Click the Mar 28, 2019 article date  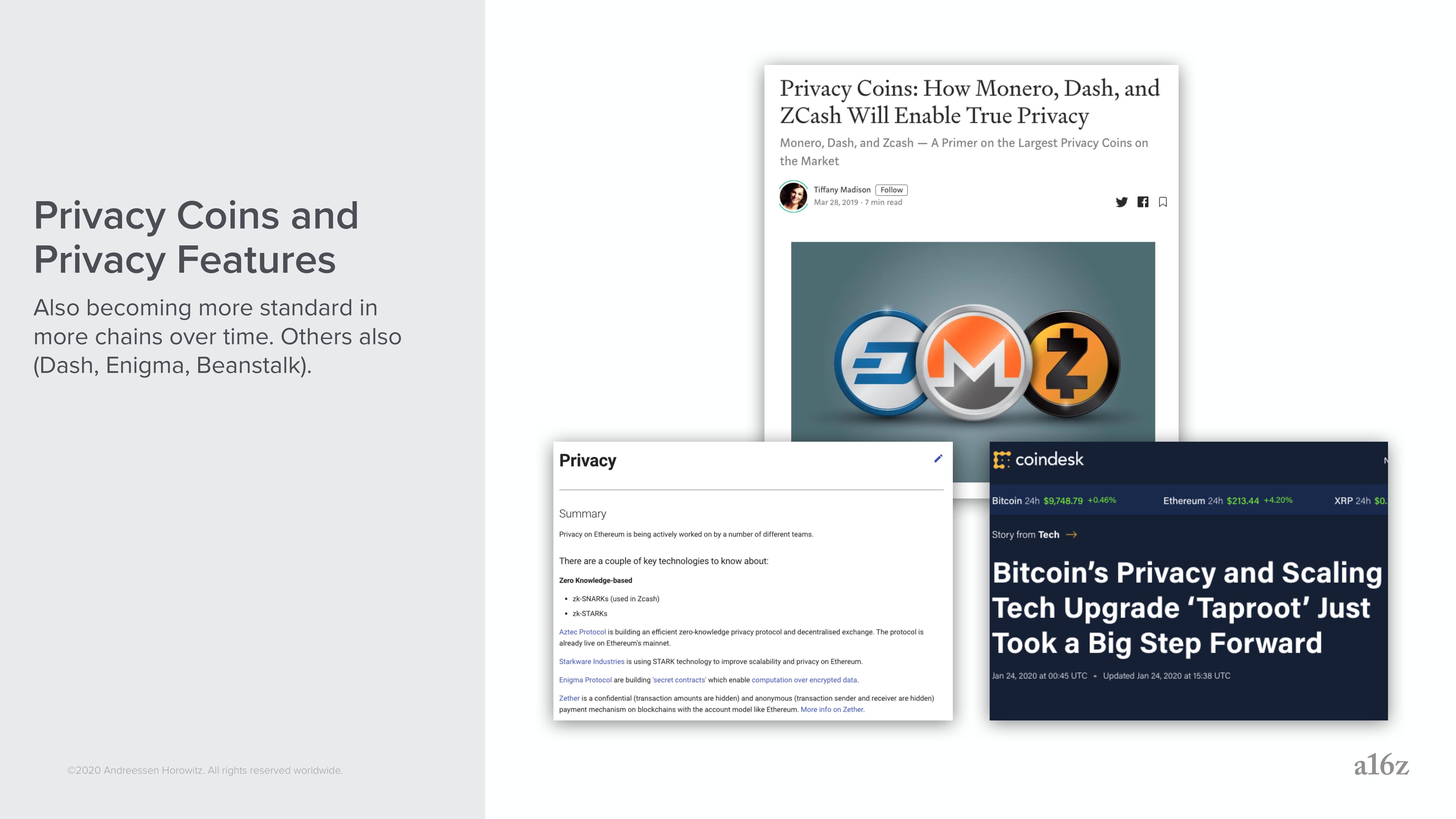pos(836,202)
